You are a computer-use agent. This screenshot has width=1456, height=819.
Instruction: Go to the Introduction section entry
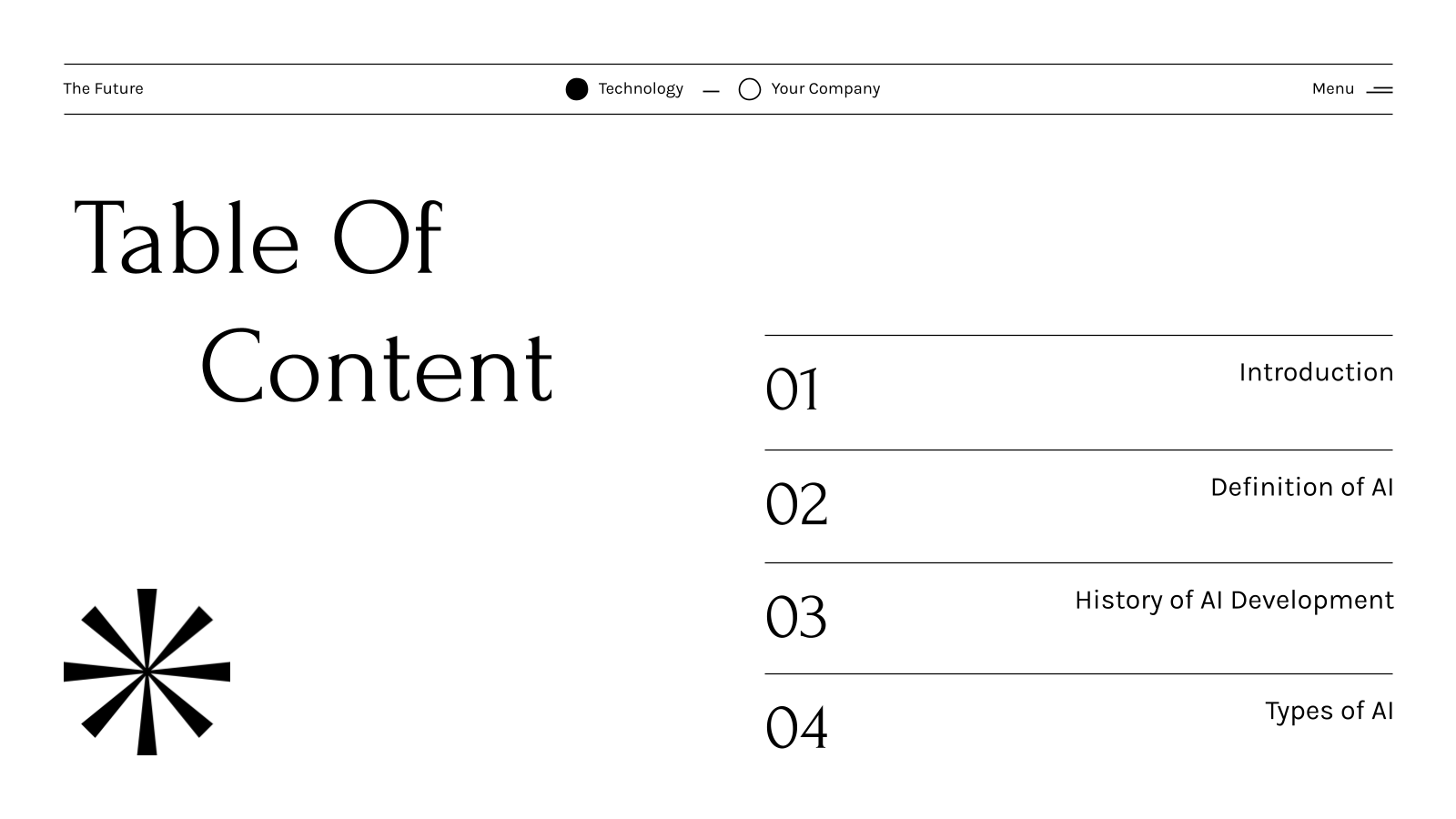[1316, 372]
